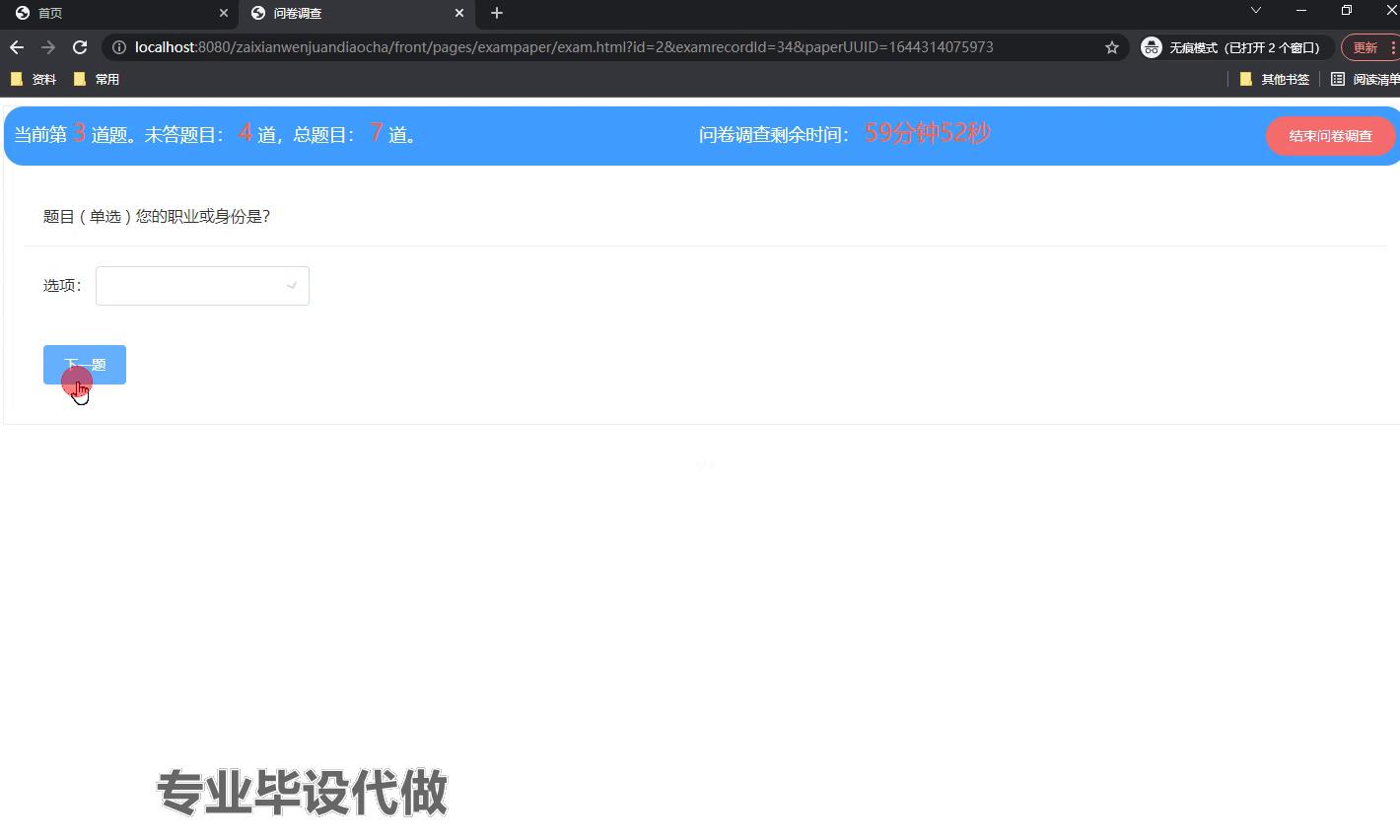The height and width of the screenshot is (840, 1400).
Task: Open a new browser tab
Action: point(497,13)
